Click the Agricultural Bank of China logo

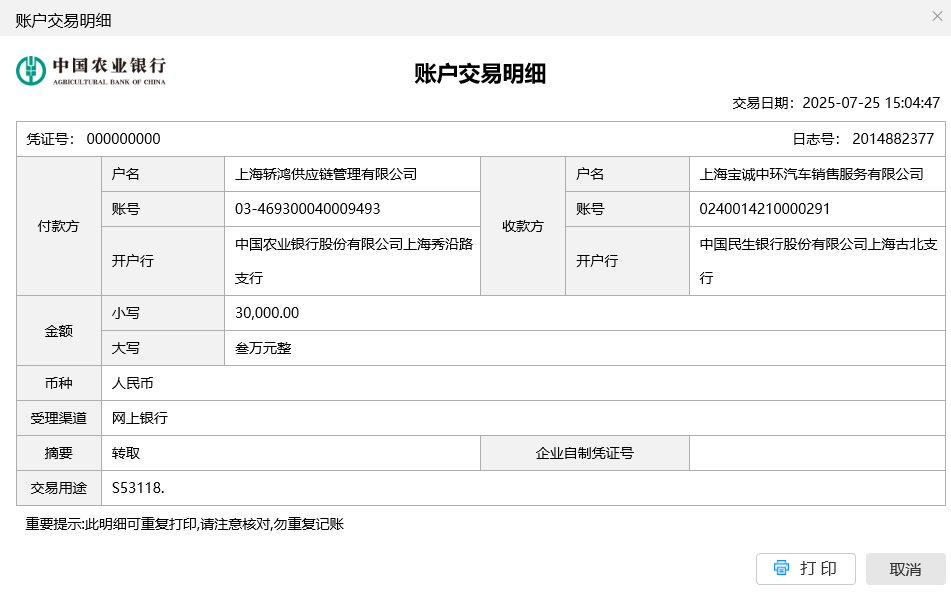91,70
